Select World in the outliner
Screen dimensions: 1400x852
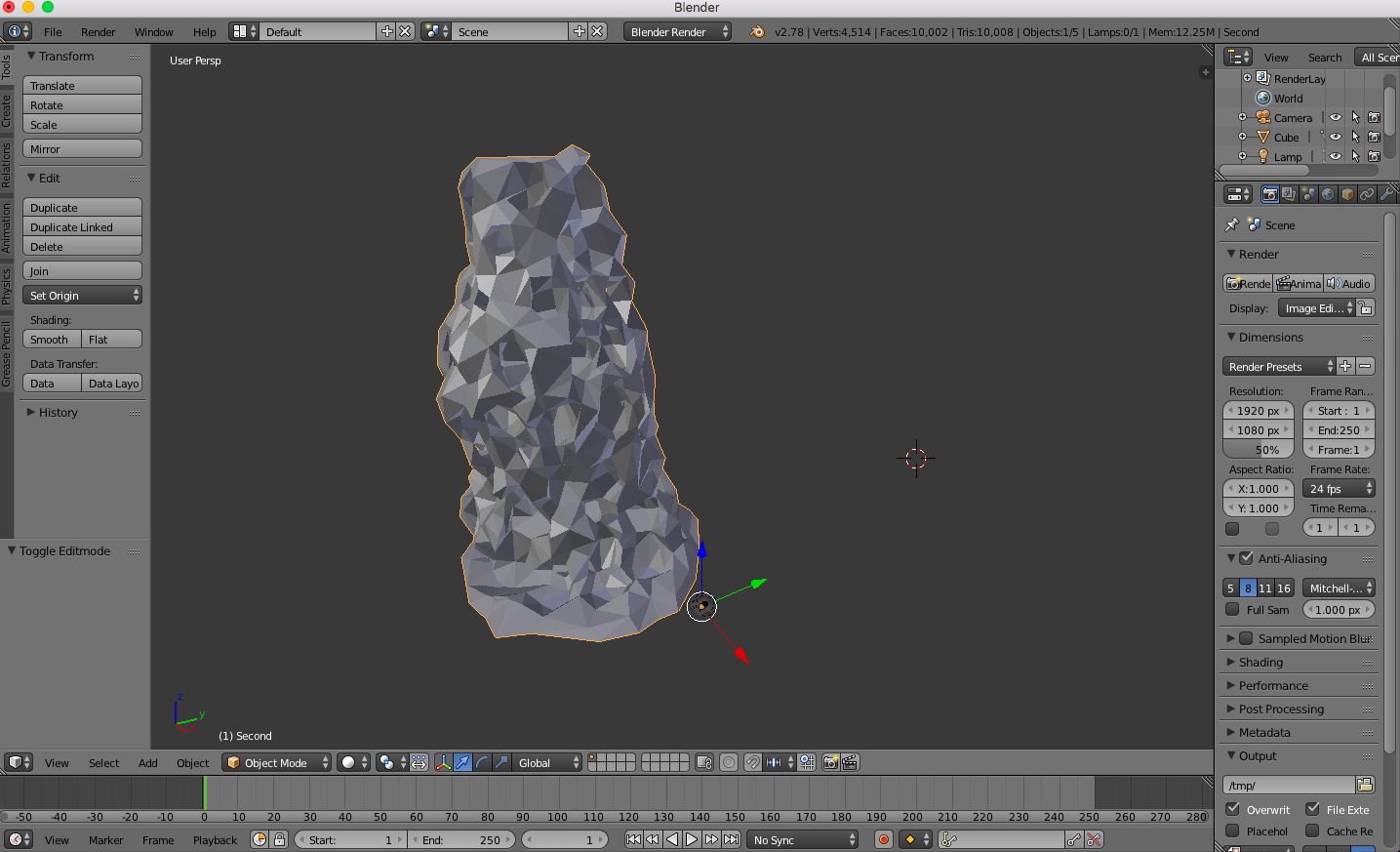click(1288, 99)
